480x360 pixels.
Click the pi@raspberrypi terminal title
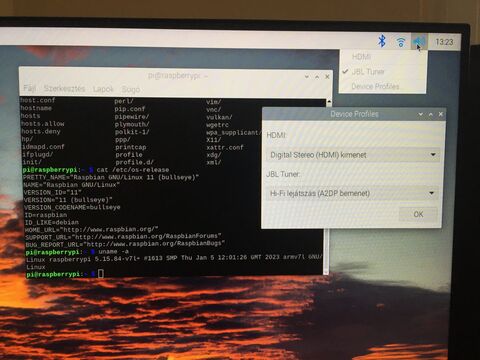pos(178,76)
